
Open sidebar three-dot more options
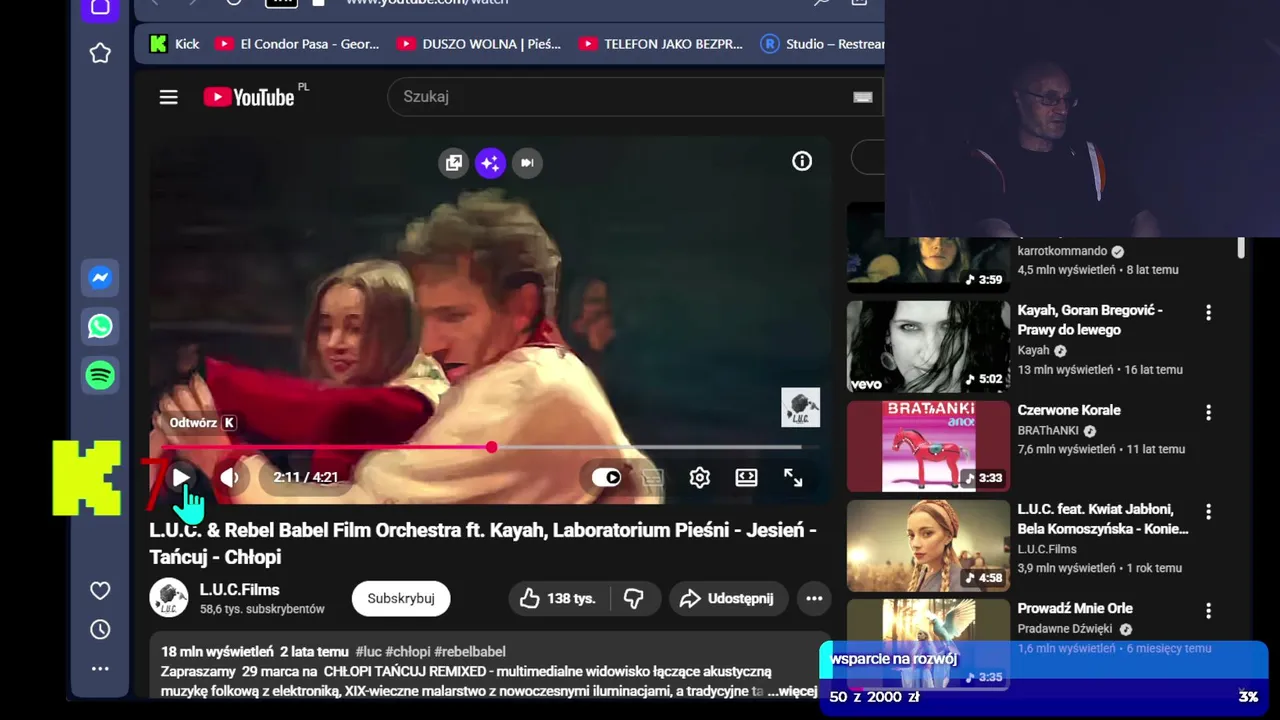[x=100, y=669]
